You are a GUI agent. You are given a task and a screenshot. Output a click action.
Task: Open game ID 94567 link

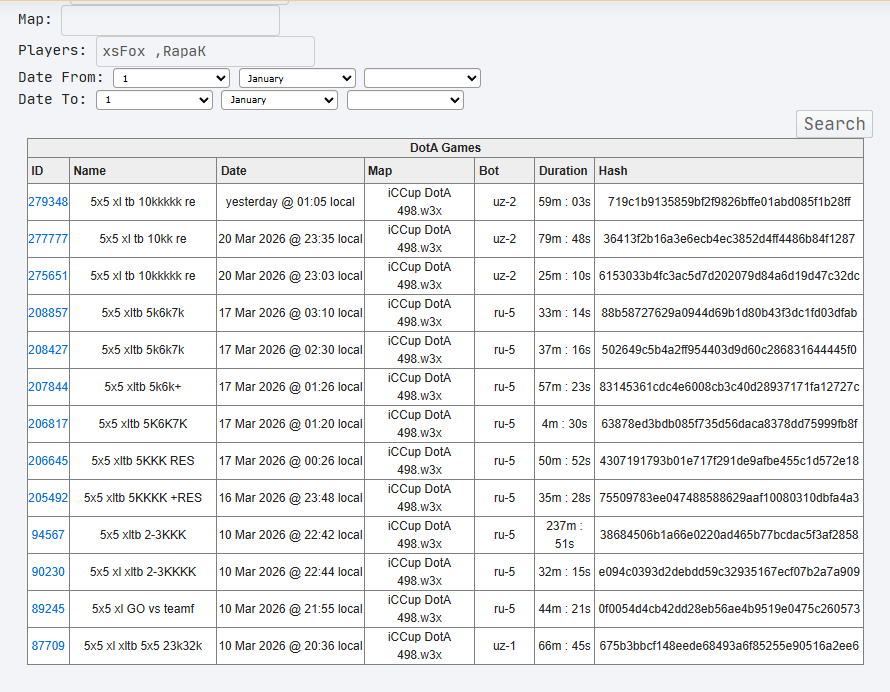(x=48, y=535)
